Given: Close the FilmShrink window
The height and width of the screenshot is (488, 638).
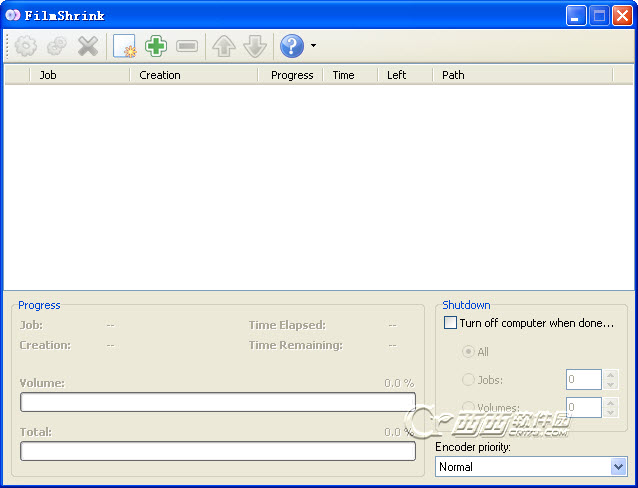Looking at the screenshot, I should (x=622, y=15).
